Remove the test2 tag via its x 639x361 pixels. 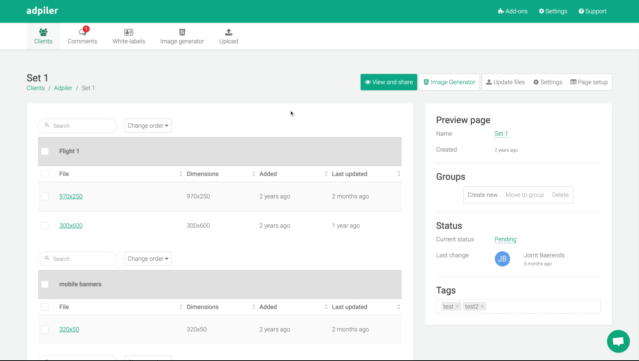(482, 306)
